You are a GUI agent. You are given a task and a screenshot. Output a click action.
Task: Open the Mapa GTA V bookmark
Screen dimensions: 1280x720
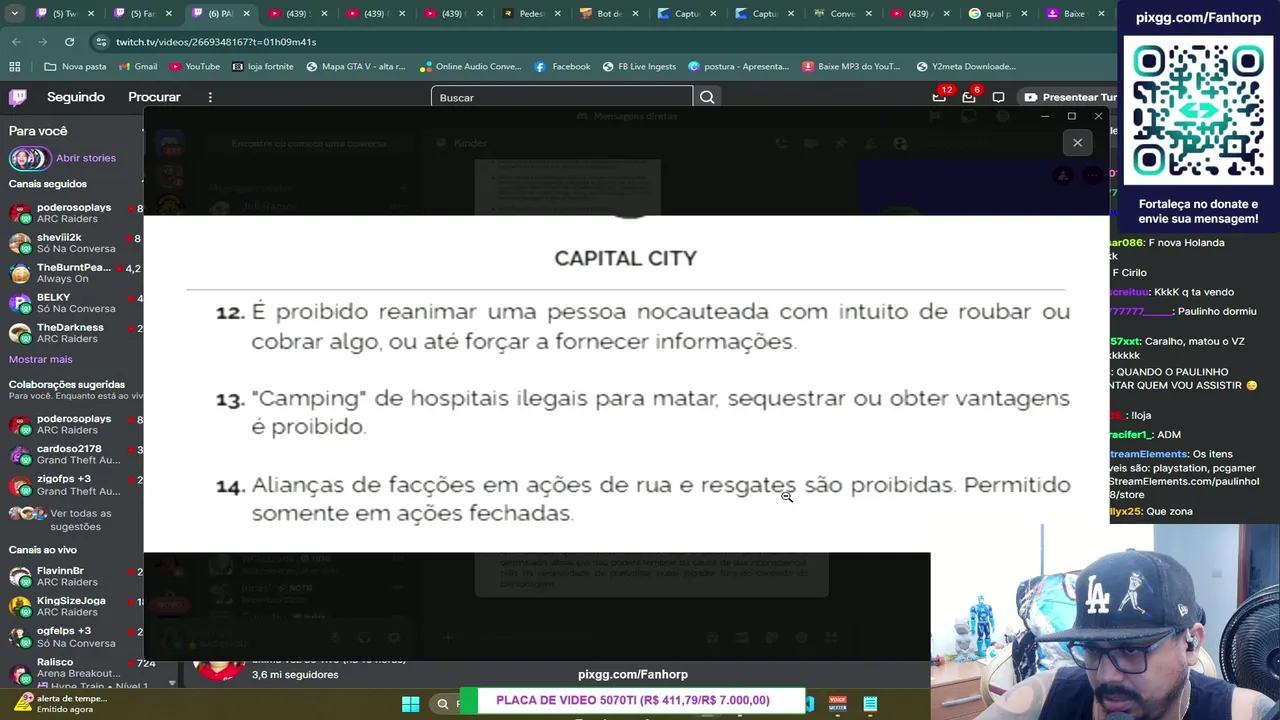[356, 67]
